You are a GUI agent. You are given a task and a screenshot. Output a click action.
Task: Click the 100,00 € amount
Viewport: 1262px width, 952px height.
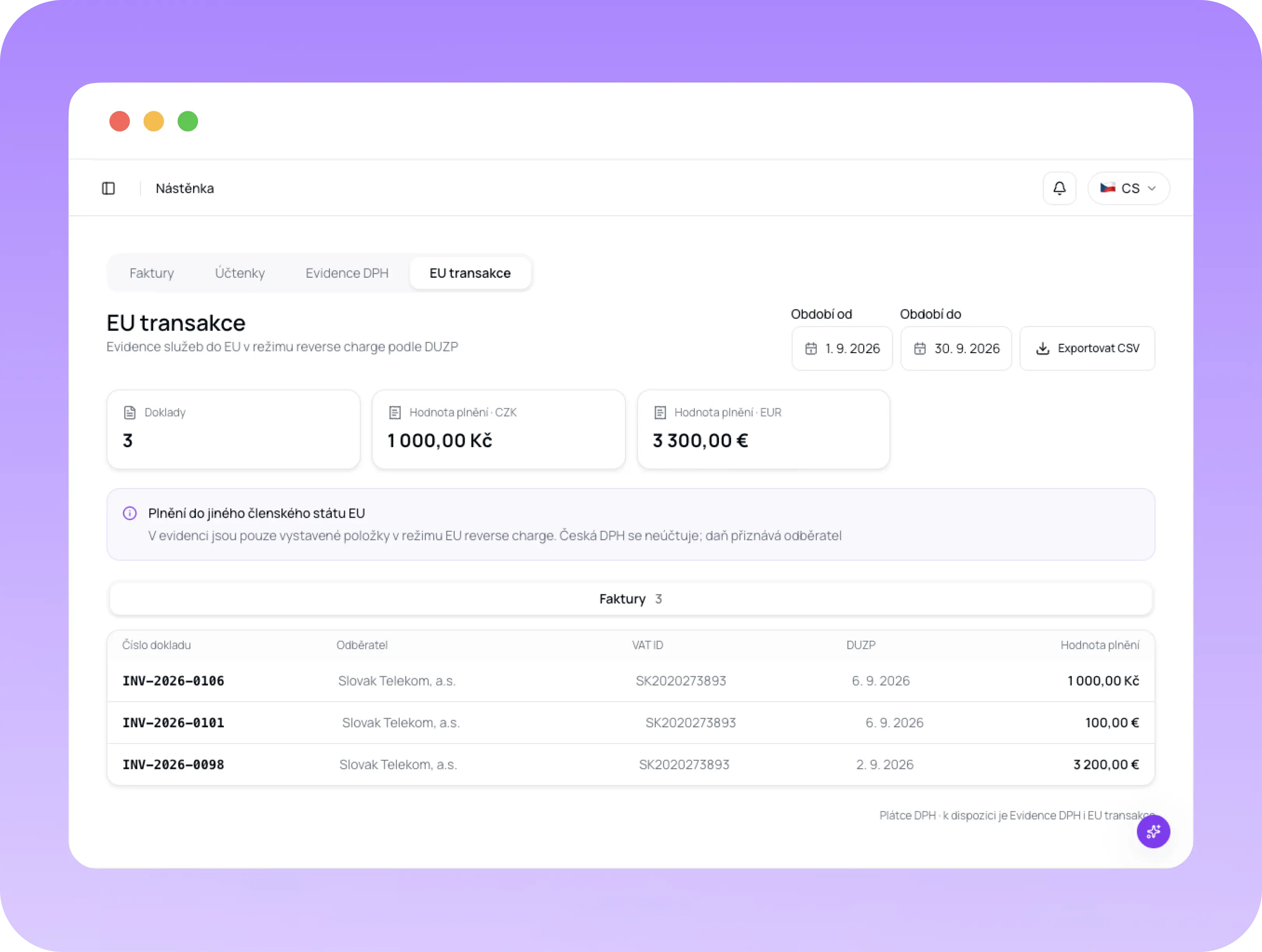tap(1112, 723)
